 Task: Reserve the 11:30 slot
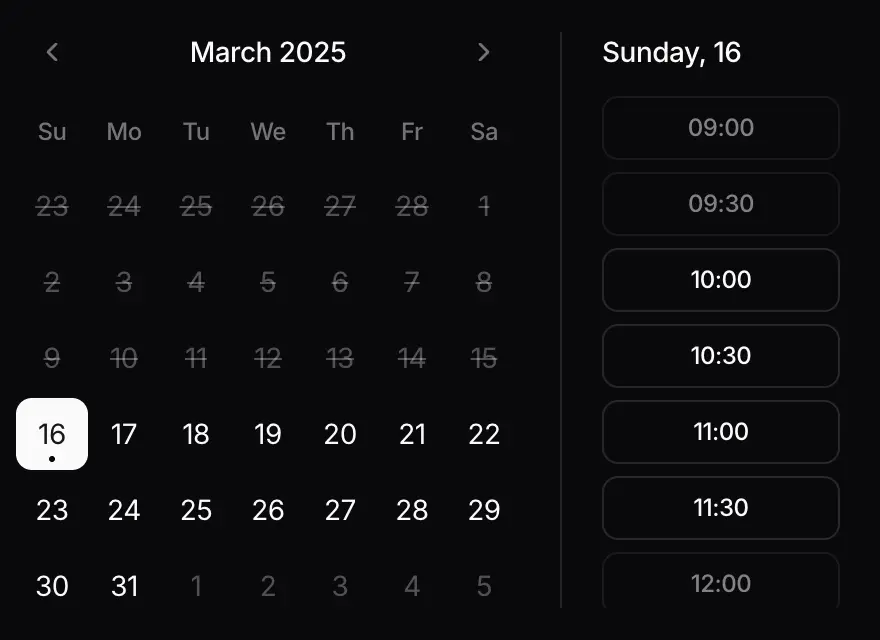(x=720, y=508)
